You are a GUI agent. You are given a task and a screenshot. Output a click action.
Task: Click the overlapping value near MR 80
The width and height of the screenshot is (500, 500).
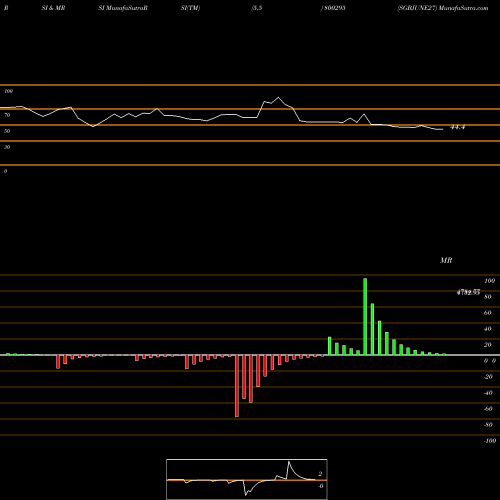click(x=468, y=292)
